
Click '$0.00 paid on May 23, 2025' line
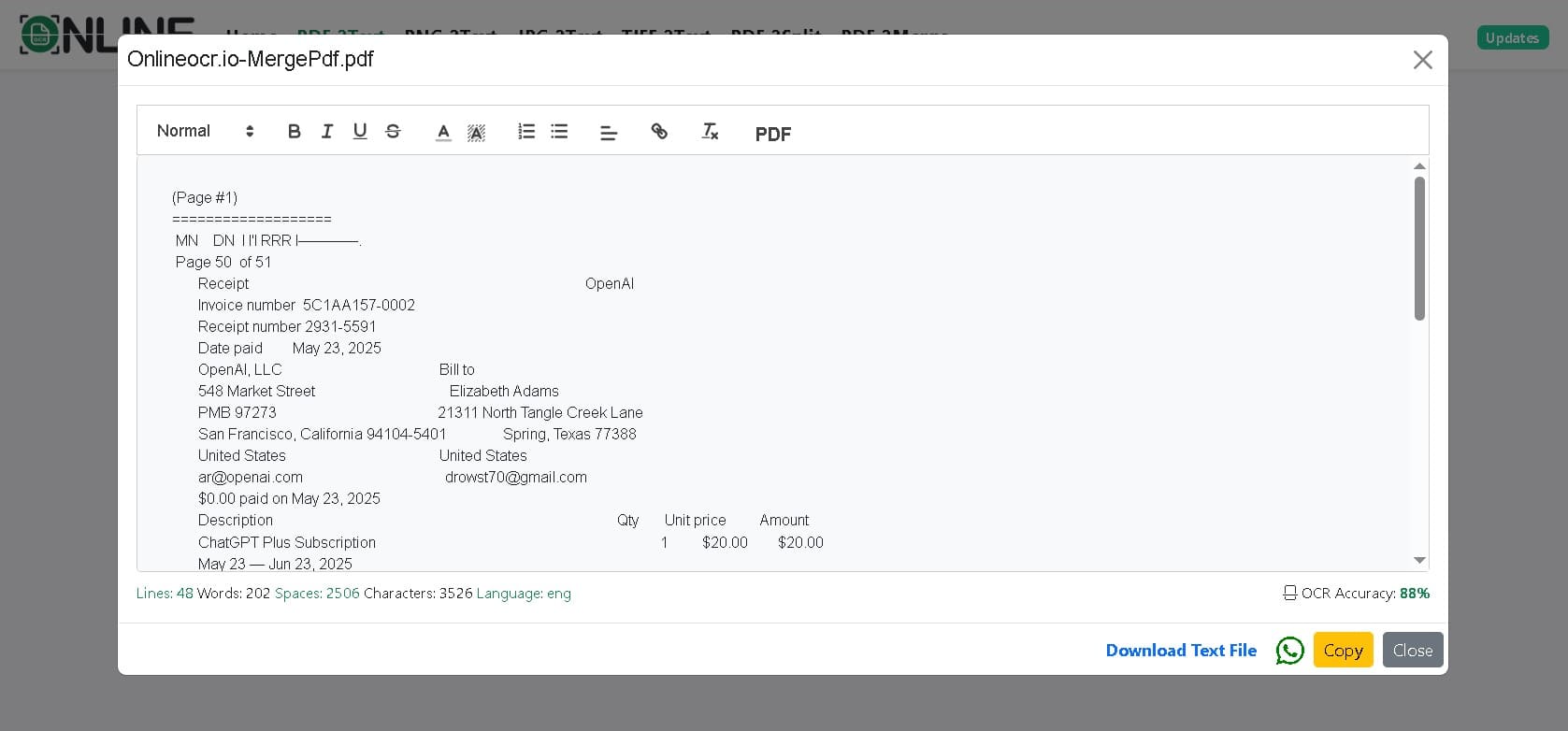click(x=289, y=498)
